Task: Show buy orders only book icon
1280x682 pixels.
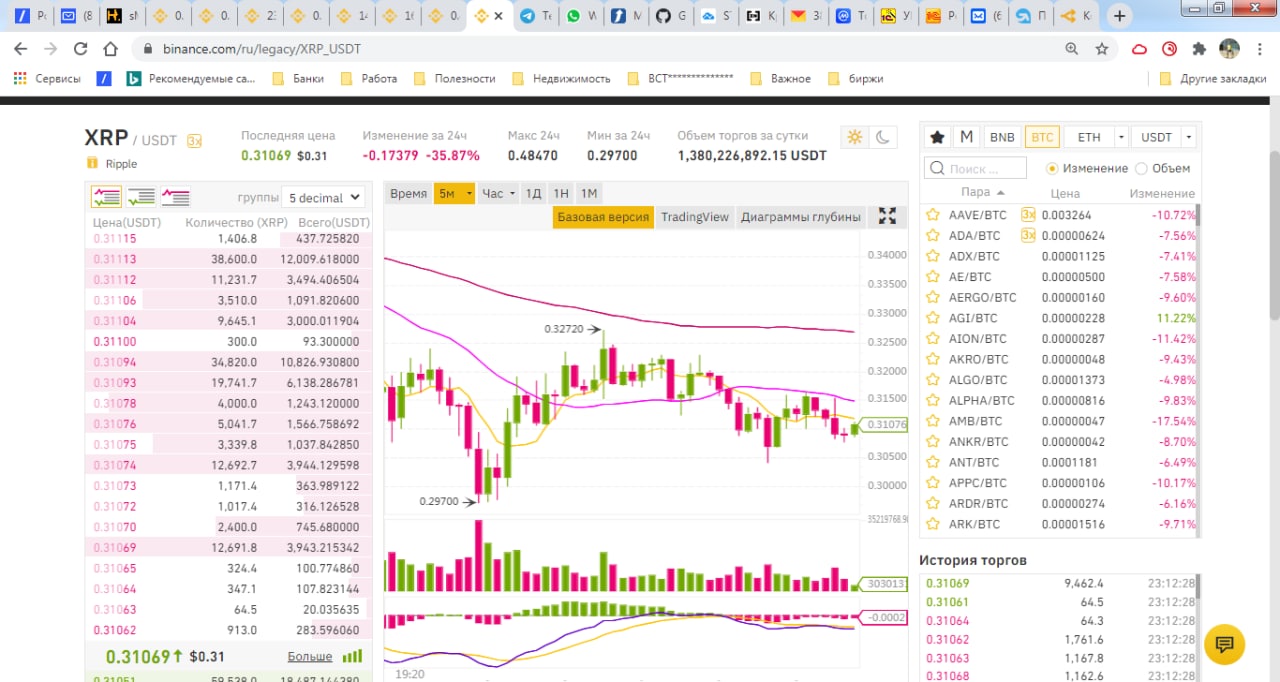Action: point(141,197)
